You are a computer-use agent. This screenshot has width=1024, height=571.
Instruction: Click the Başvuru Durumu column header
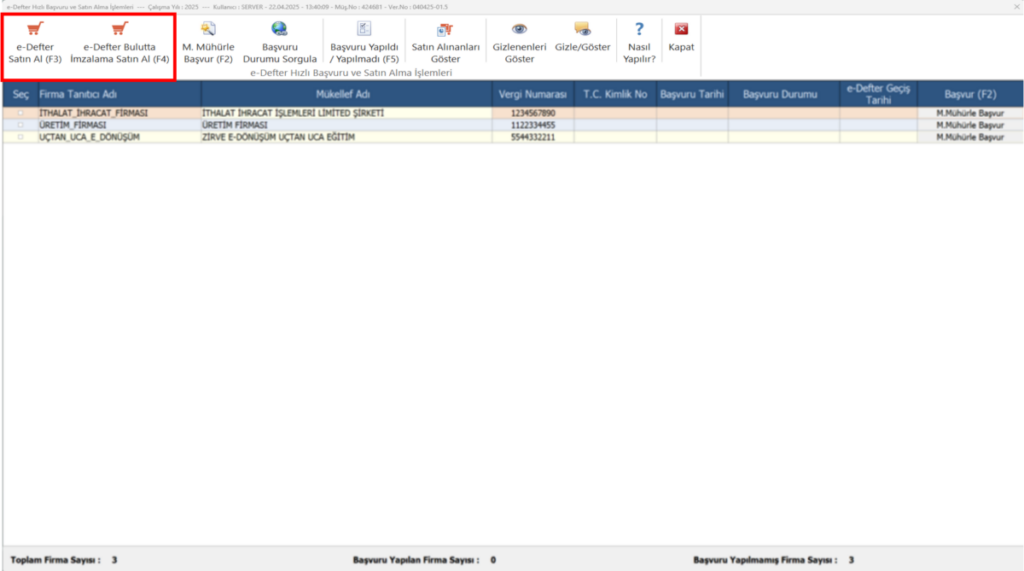(x=784, y=94)
